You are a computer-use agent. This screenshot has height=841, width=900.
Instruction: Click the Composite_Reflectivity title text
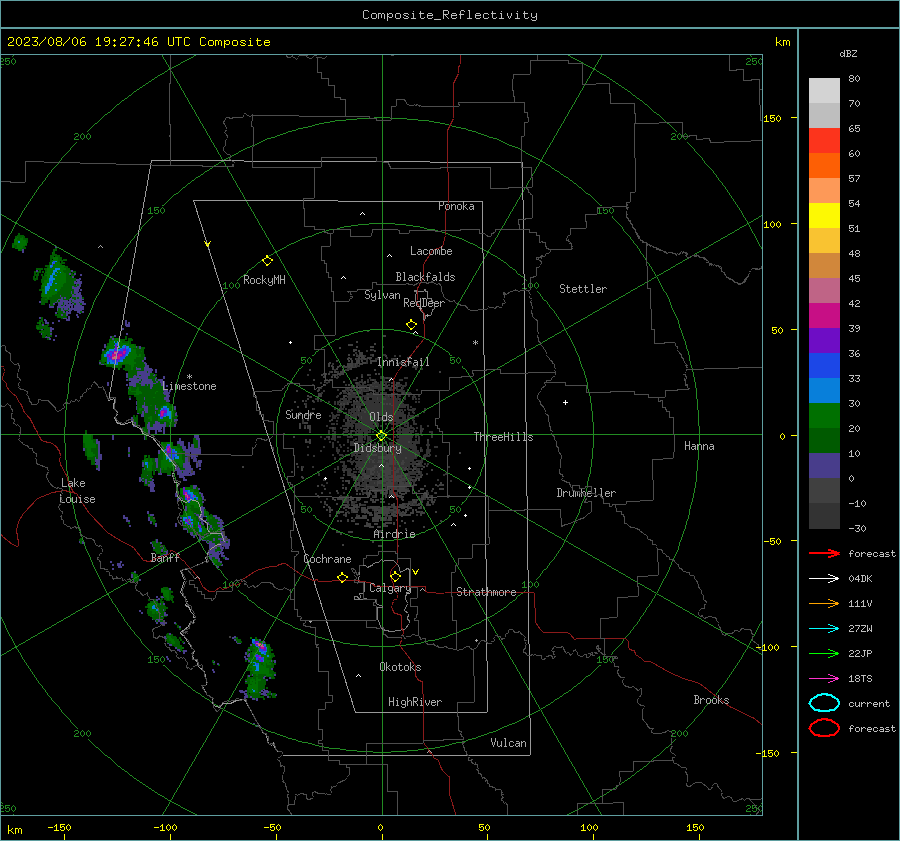tap(450, 15)
